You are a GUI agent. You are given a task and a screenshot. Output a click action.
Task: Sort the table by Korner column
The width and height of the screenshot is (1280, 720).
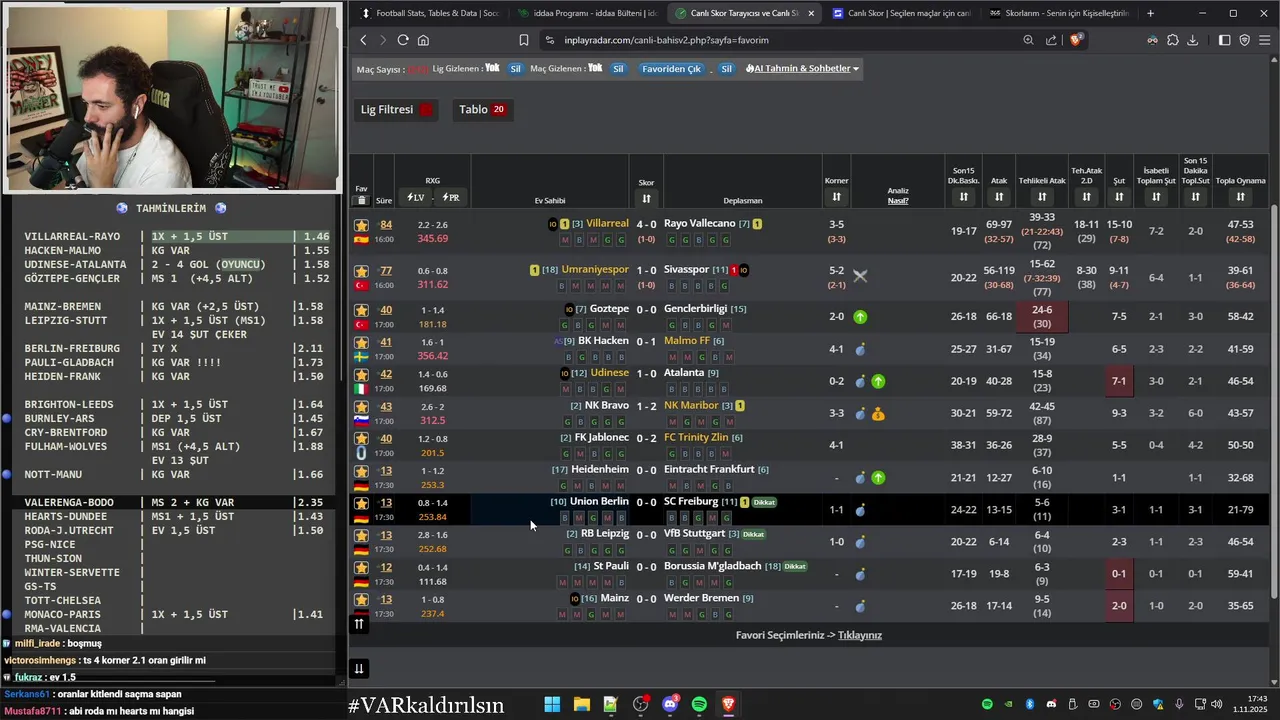coord(836,197)
